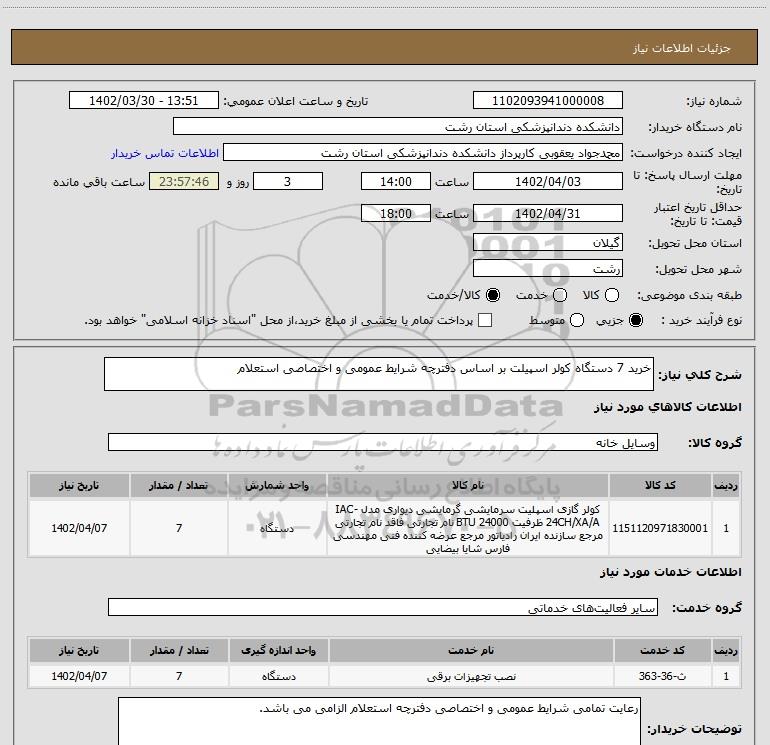Select the کالا radio button
770x745 pixels.
(612, 295)
